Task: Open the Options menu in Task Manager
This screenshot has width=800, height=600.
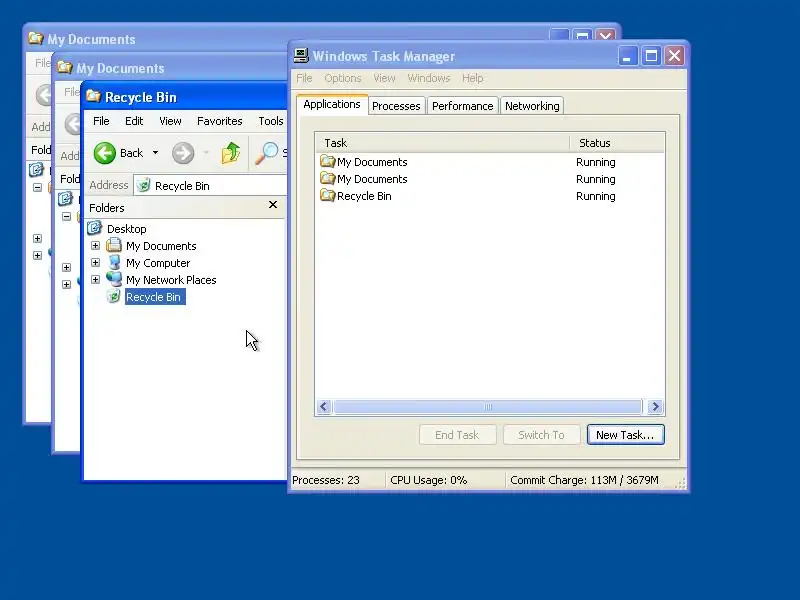Action: tap(343, 78)
